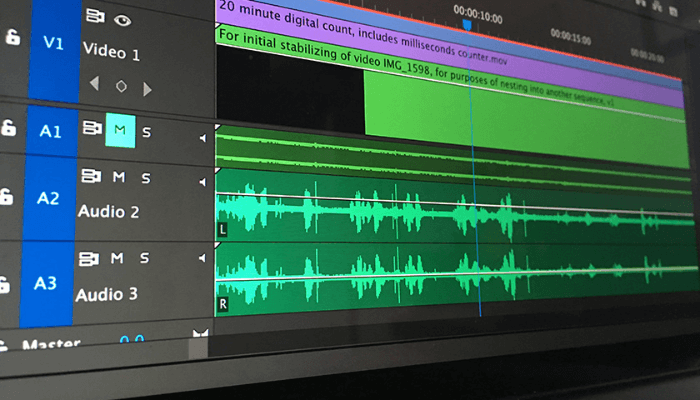Toggle sync lock on Video 1 track
700x400 pixels.
pos(95,16)
